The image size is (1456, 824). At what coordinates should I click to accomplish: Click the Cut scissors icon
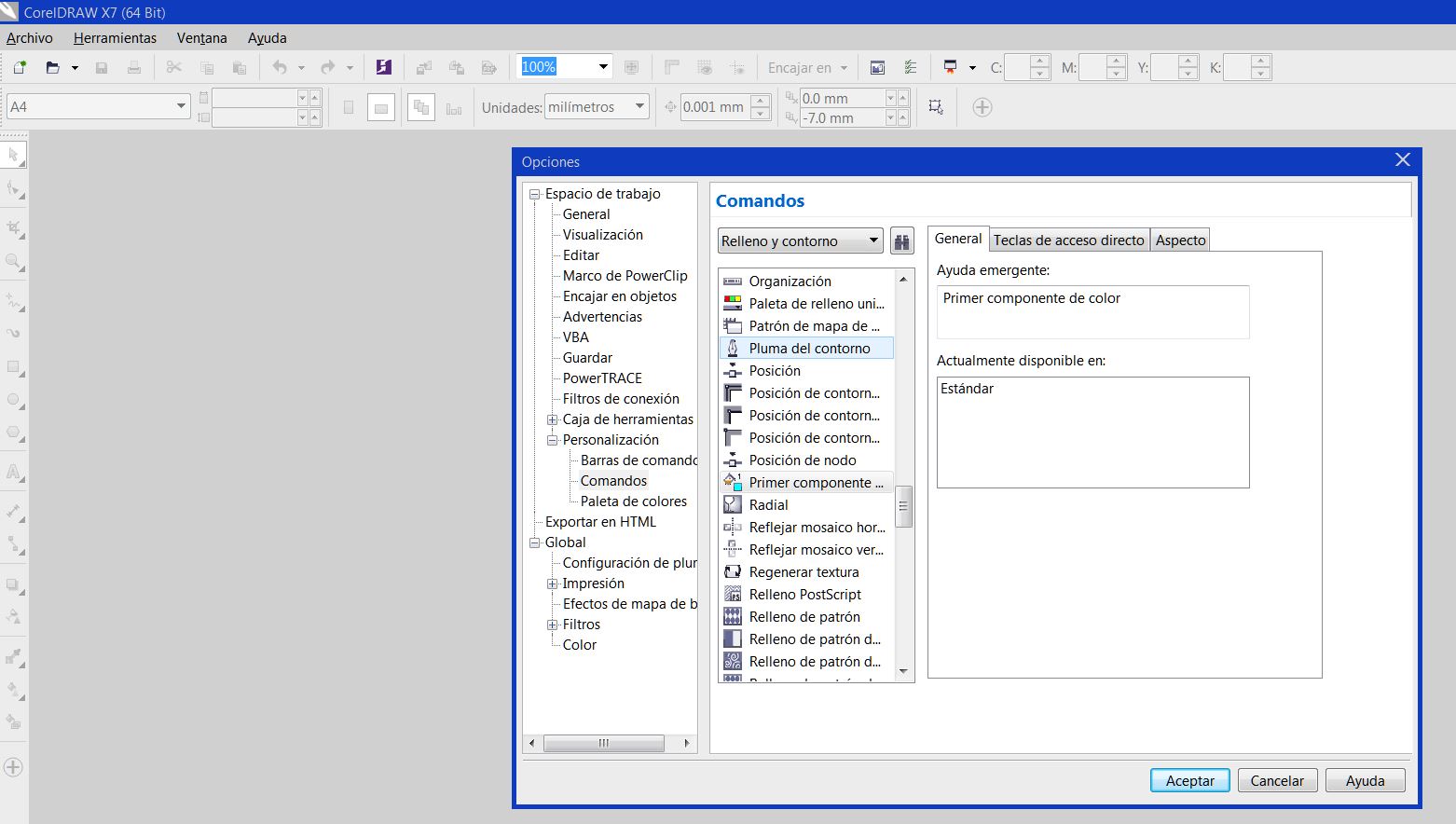[x=173, y=67]
